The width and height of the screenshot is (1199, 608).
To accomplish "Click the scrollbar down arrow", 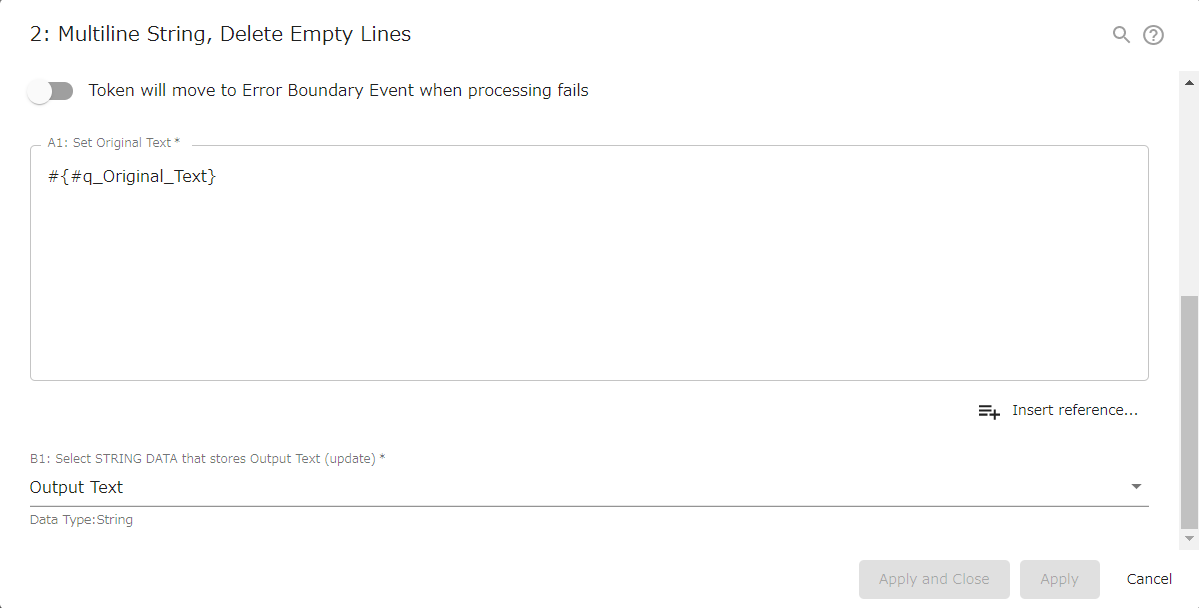I will coord(1188,540).
